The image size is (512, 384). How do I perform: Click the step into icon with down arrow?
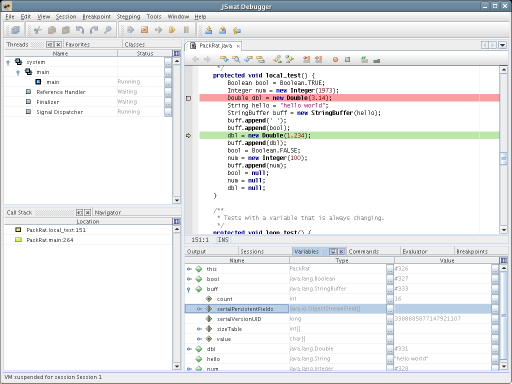(x=209, y=30)
